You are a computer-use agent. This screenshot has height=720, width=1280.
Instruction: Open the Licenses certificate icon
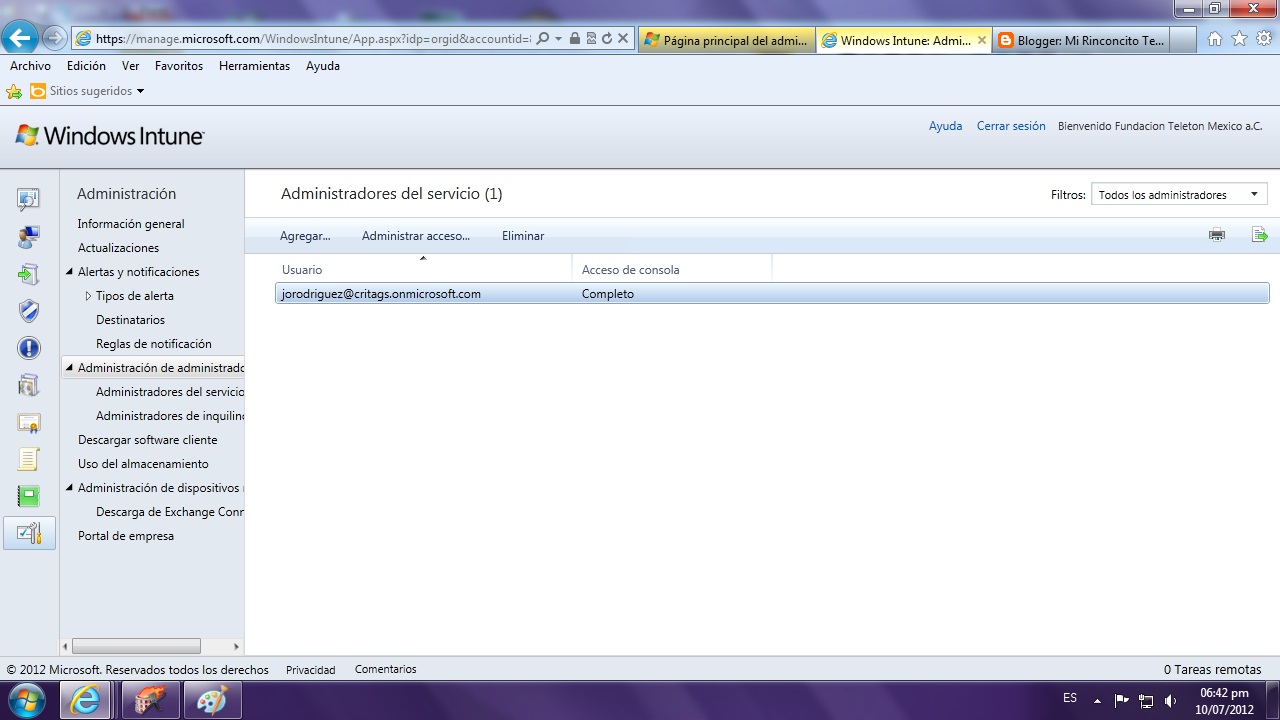(x=29, y=423)
